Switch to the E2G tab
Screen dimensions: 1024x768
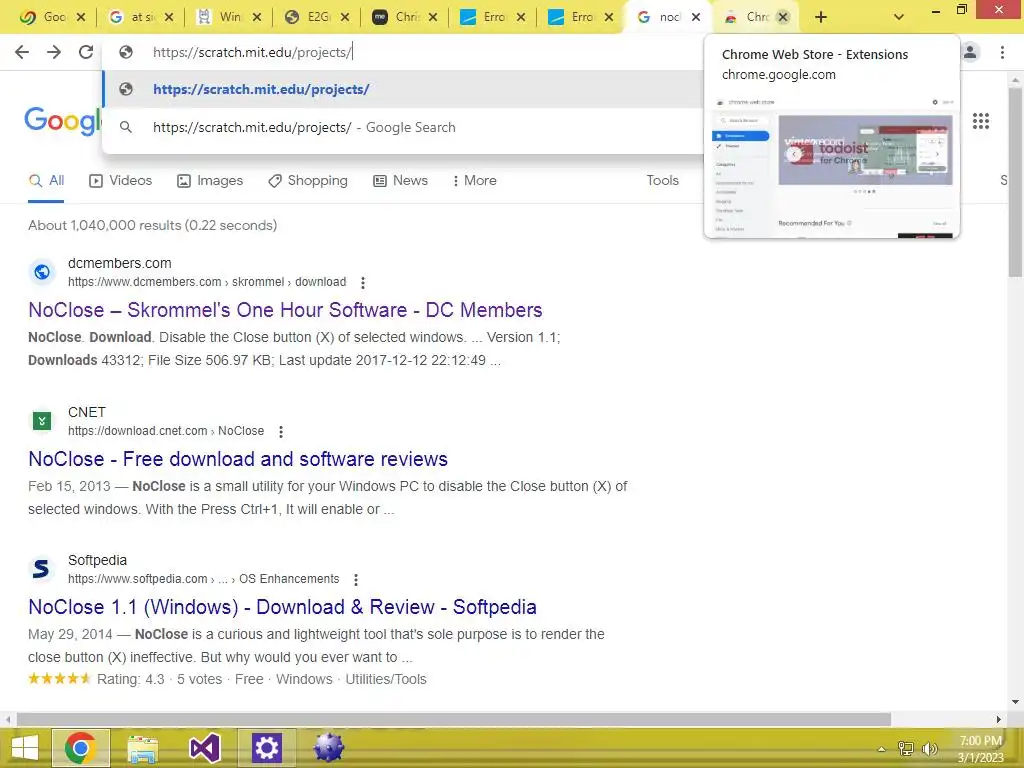(309, 17)
